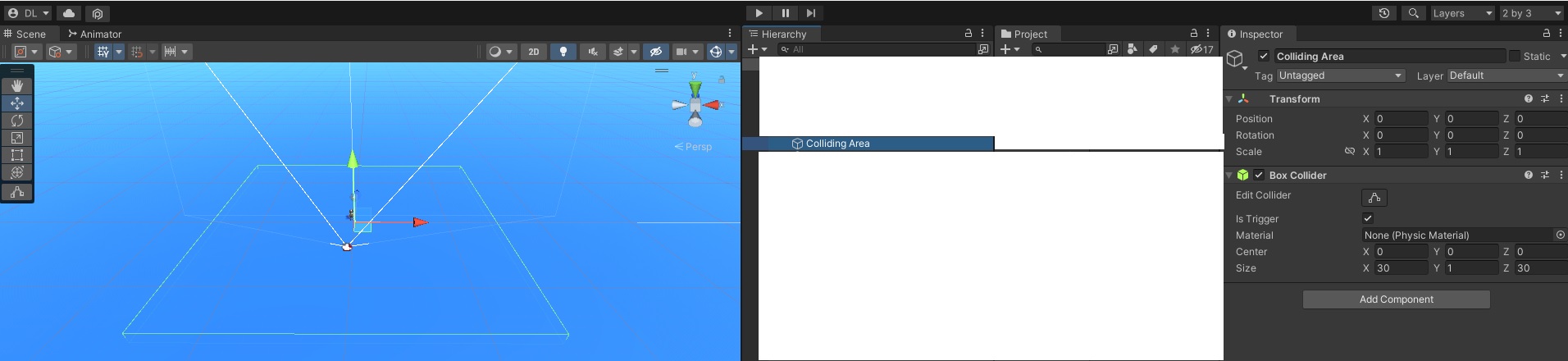Open Undo History icon
The width and height of the screenshot is (1568, 361).
(1384, 13)
